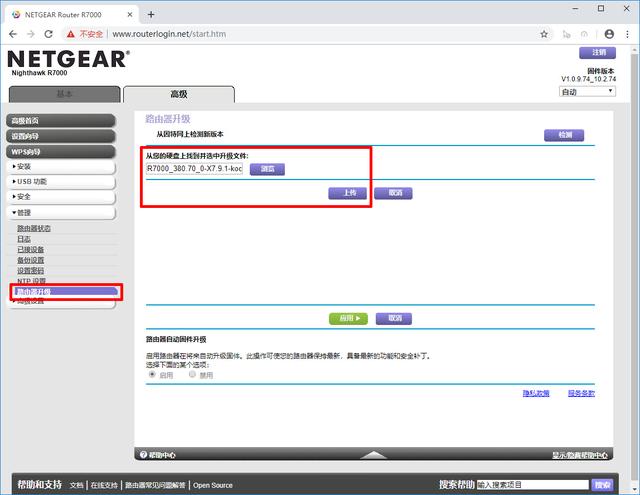Open the NTP 设置 sidebar link
Viewport: 640px width, 495px height.
tap(31, 281)
